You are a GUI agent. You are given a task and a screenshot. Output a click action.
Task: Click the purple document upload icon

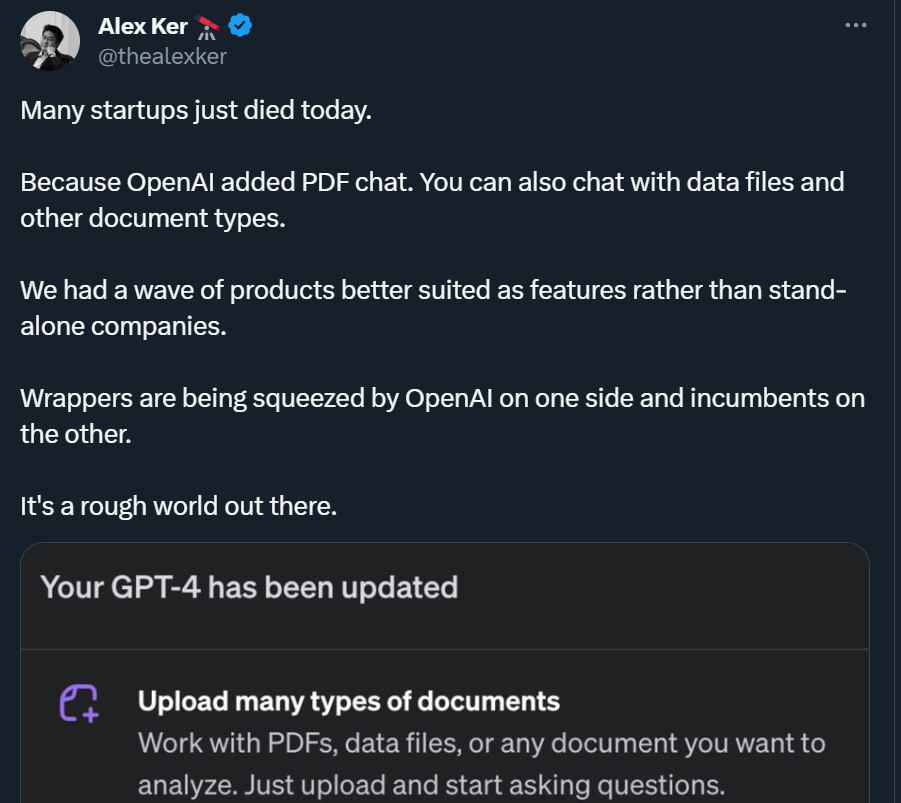click(79, 703)
